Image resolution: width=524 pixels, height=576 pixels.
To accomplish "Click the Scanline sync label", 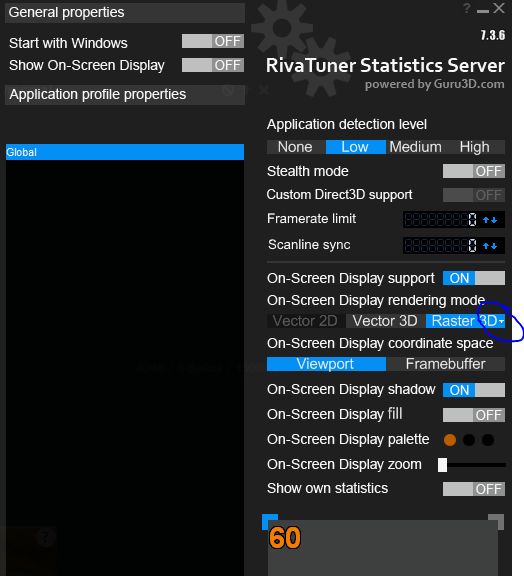I will 309,245.
